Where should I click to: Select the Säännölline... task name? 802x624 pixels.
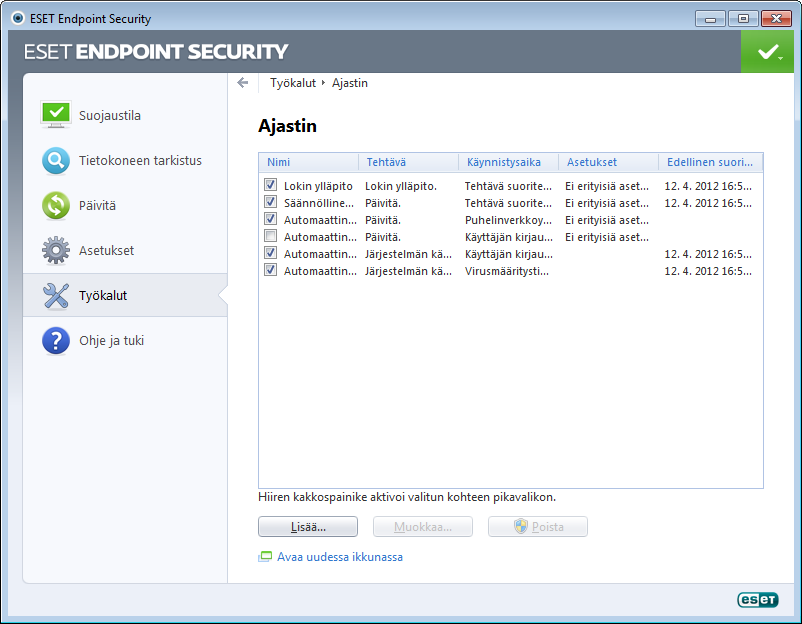(319, 203)
